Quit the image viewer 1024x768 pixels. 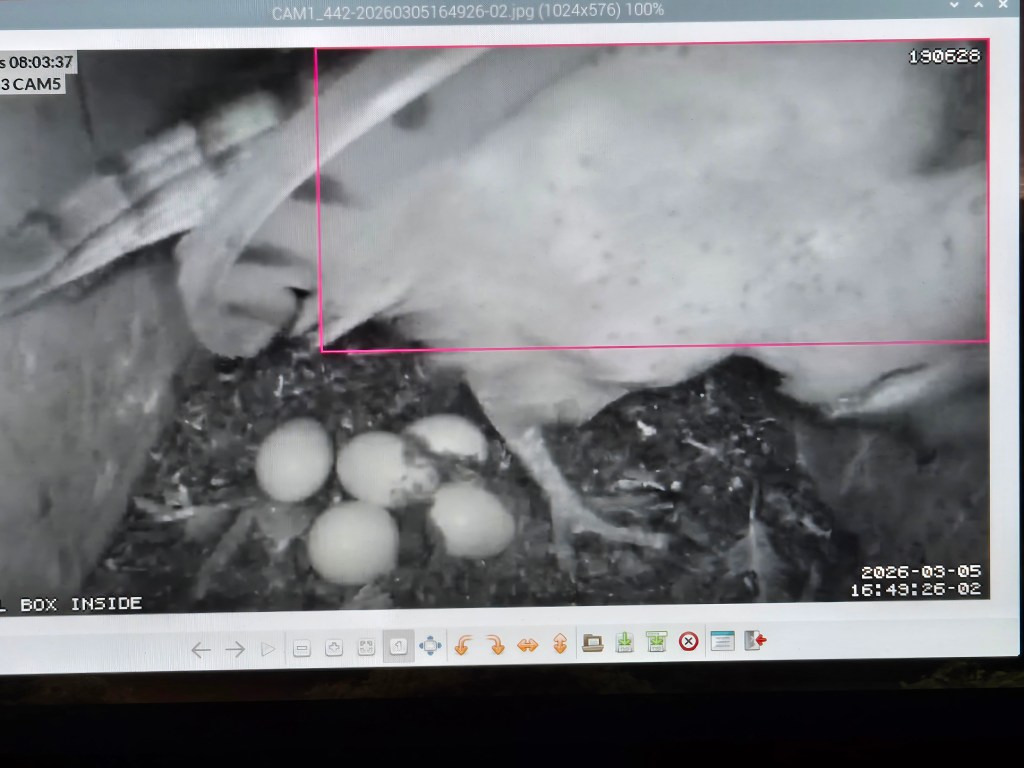click(x=755, y=640)
